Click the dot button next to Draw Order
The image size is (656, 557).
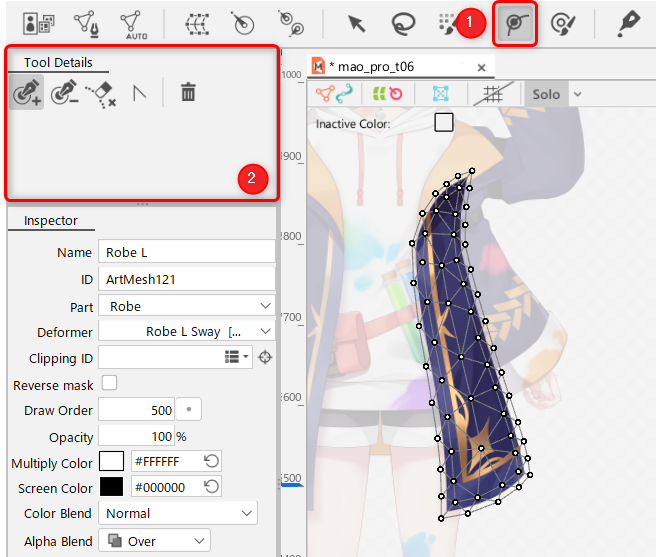click(x=188, y=410)
